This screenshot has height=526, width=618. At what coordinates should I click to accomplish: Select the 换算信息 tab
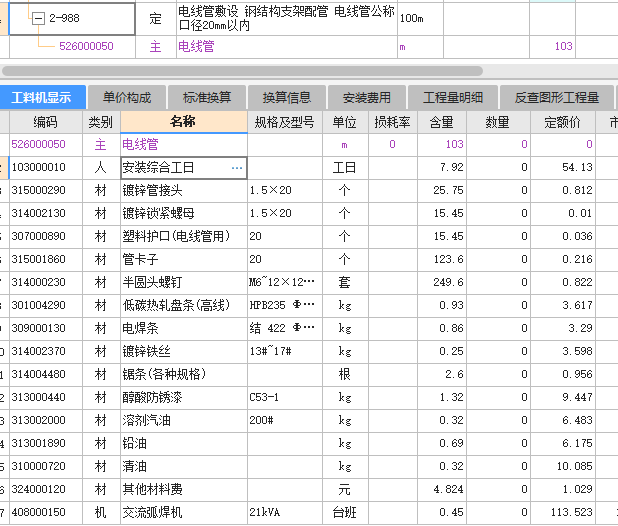point(287,97)
